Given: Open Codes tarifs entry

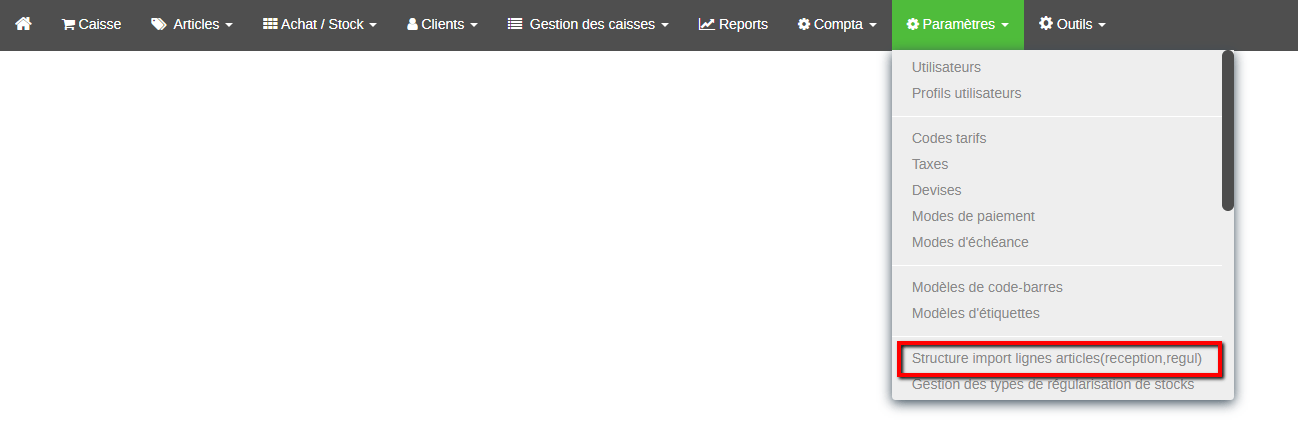Looking at the screenshot, I should pos(949,138).
